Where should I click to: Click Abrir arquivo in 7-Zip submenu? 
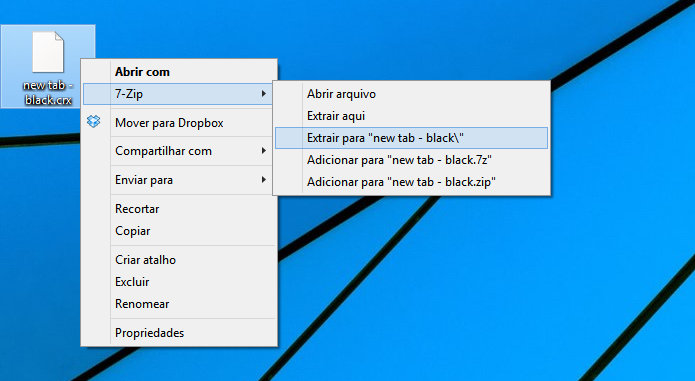[411, 94]
